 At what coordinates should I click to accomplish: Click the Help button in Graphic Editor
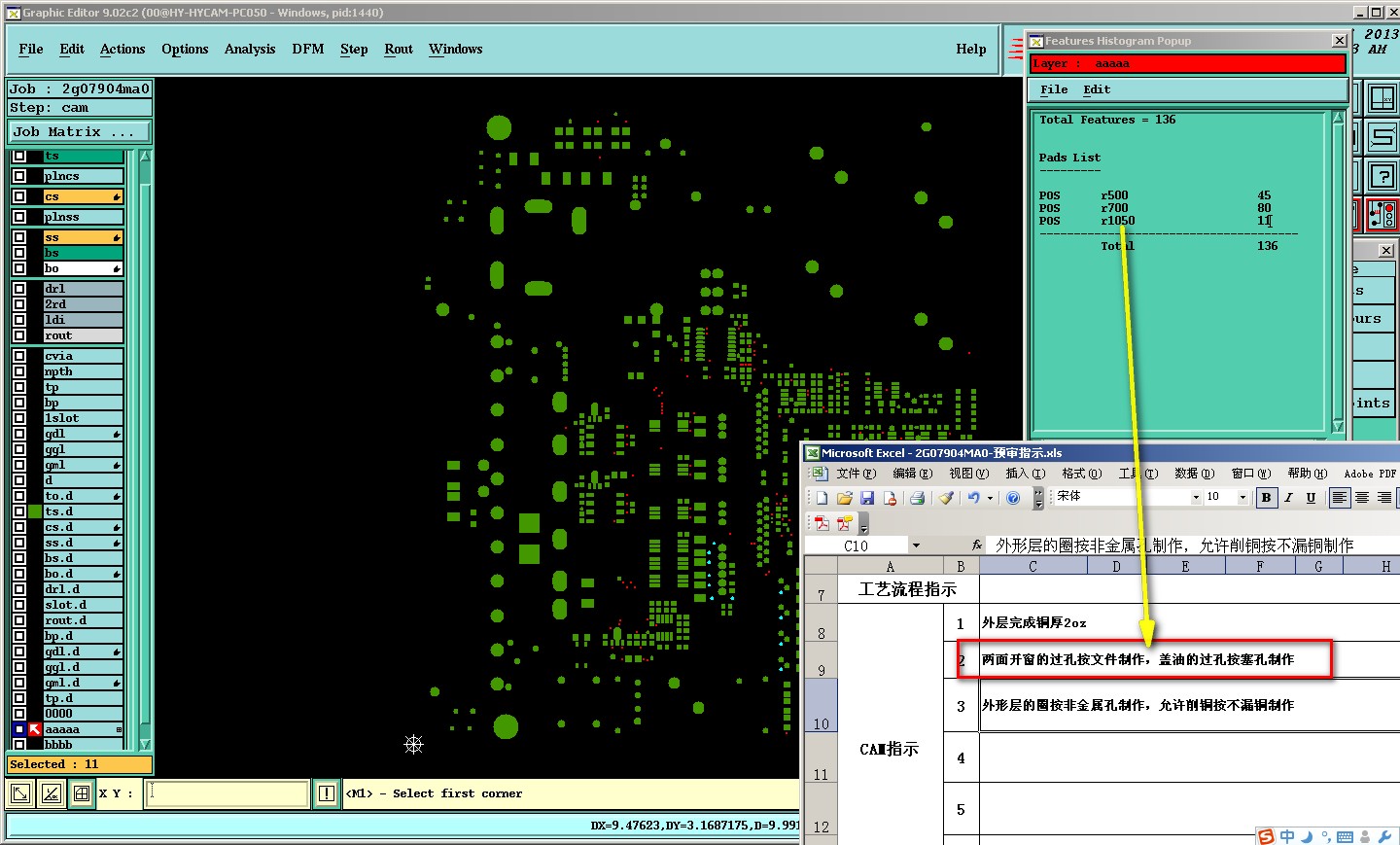coord(970,50)
